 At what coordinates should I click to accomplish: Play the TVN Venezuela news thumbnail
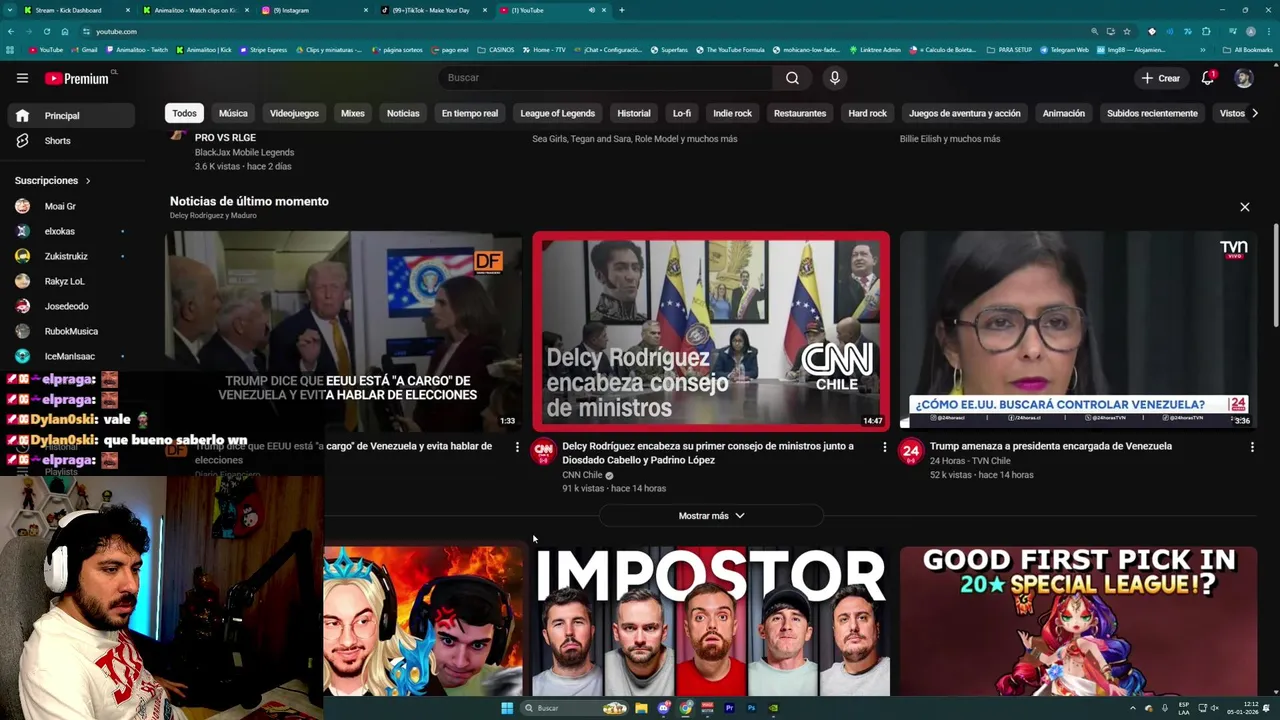click(x=1078, y=331)
